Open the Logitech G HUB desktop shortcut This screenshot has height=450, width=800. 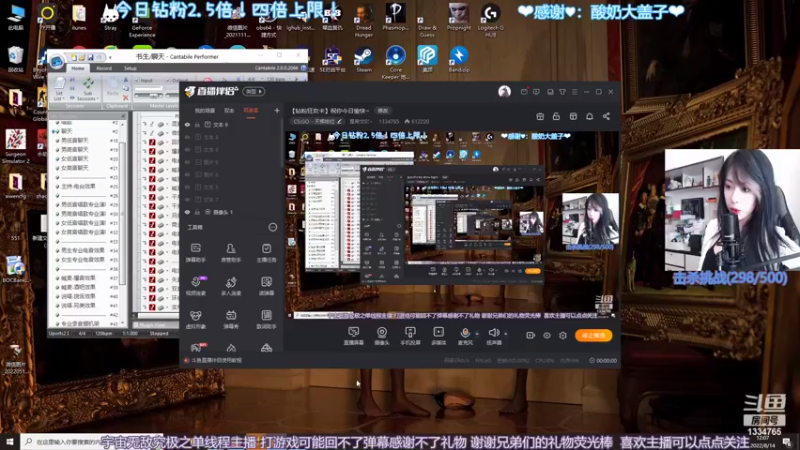coord(490,20)
